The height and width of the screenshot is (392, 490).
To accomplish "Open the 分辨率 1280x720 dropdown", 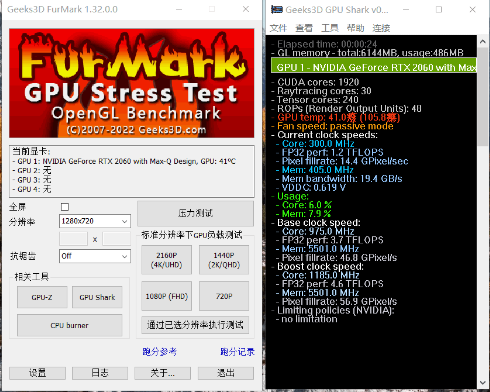I will 95,221.
